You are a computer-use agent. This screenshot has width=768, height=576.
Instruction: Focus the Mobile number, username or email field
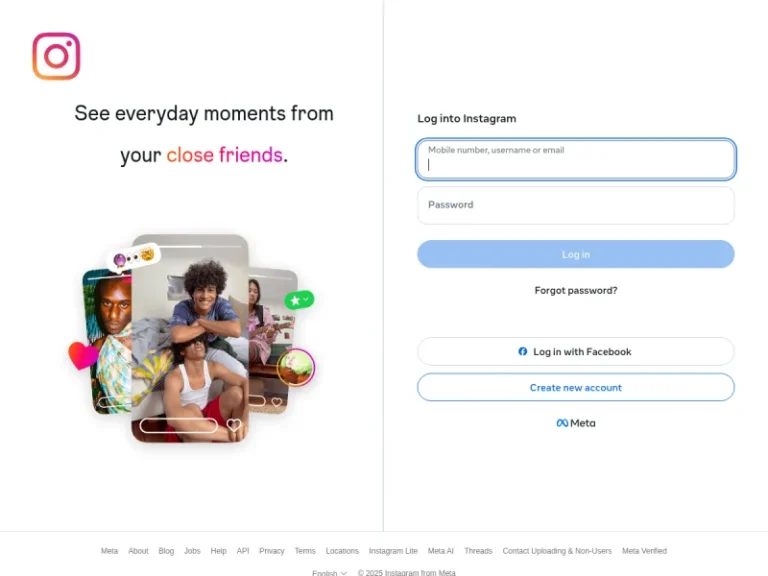(576, 159)
